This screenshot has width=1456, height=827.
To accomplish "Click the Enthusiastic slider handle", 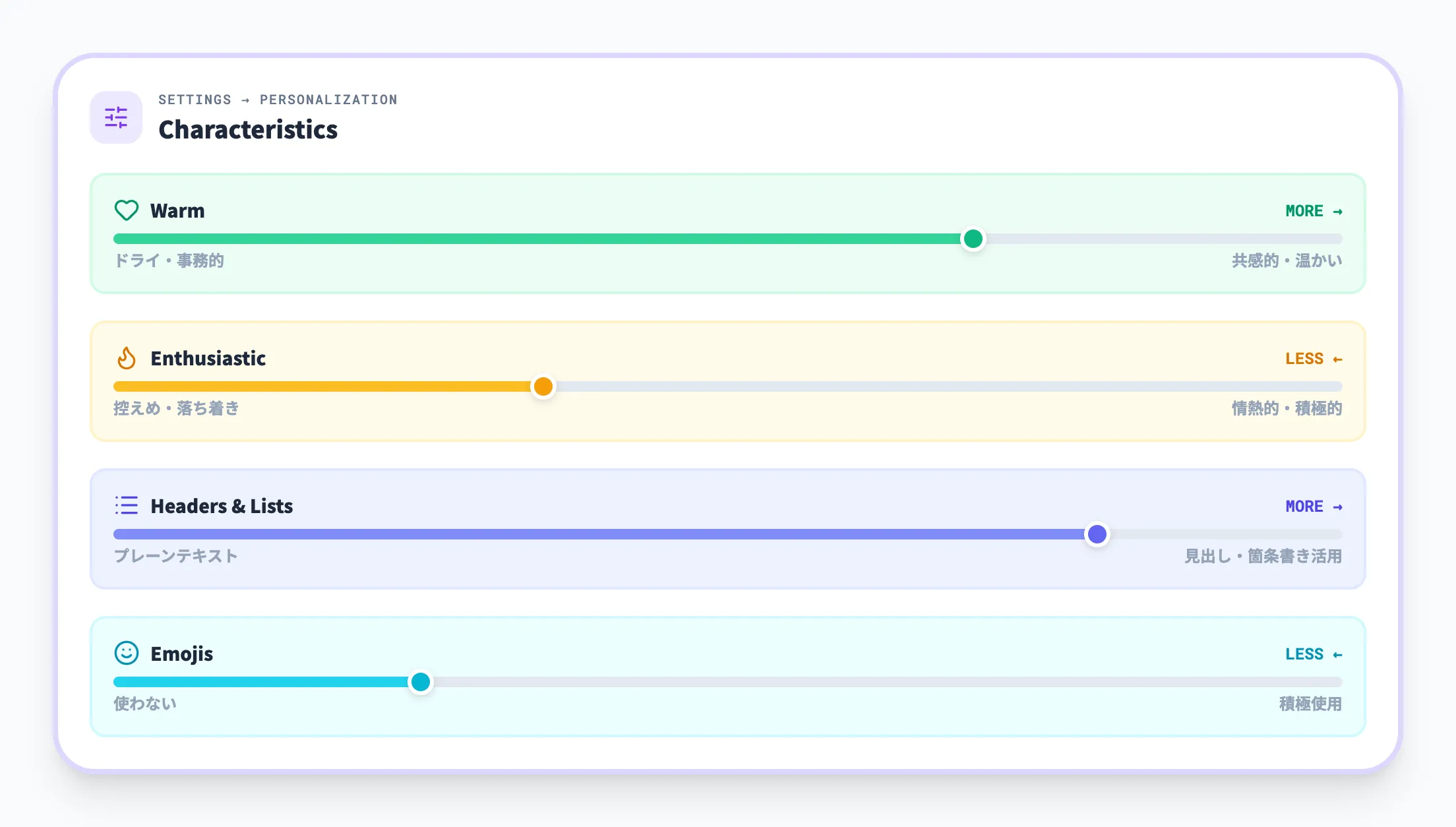I will click(543, 386).
